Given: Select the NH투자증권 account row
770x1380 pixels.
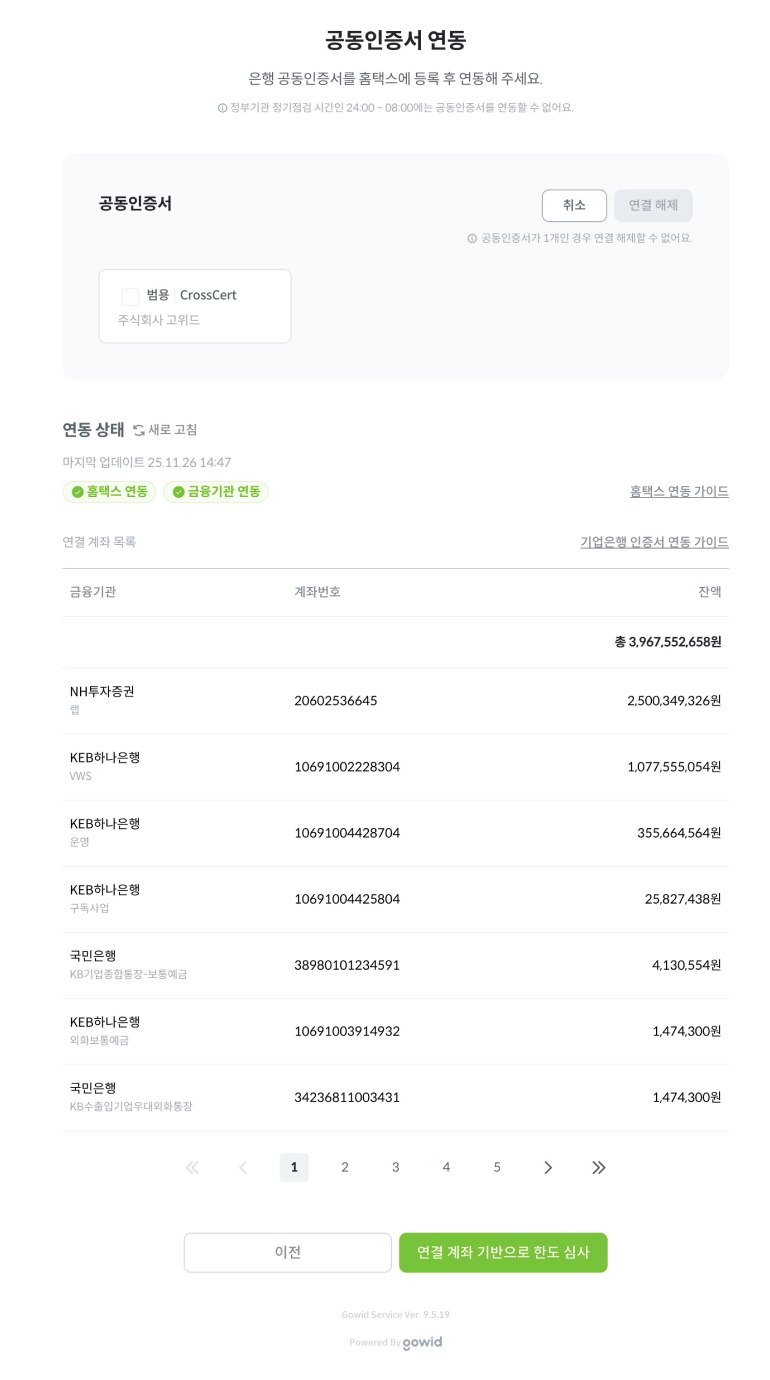Looking at the screenshot, I should [x=395, y=700].
